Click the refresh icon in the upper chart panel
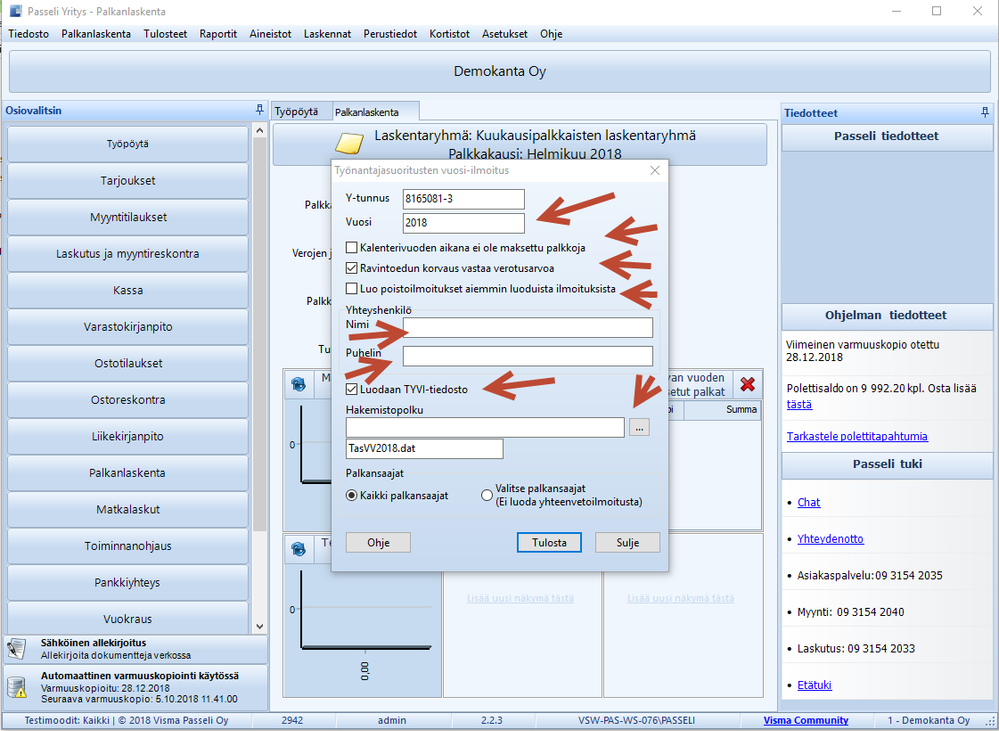Image resolution: width=999 pixels, height=731 pixels. point(298,384)
